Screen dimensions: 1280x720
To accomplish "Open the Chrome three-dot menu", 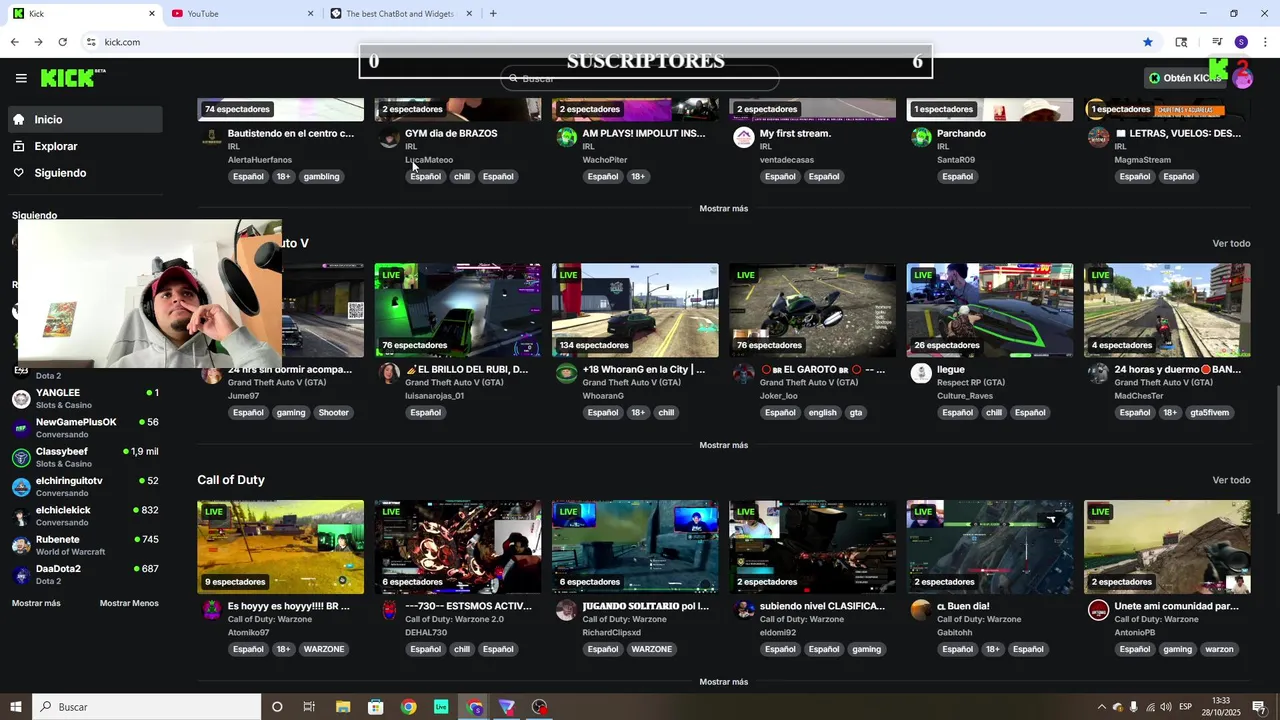I will [x=1265, y=42].
